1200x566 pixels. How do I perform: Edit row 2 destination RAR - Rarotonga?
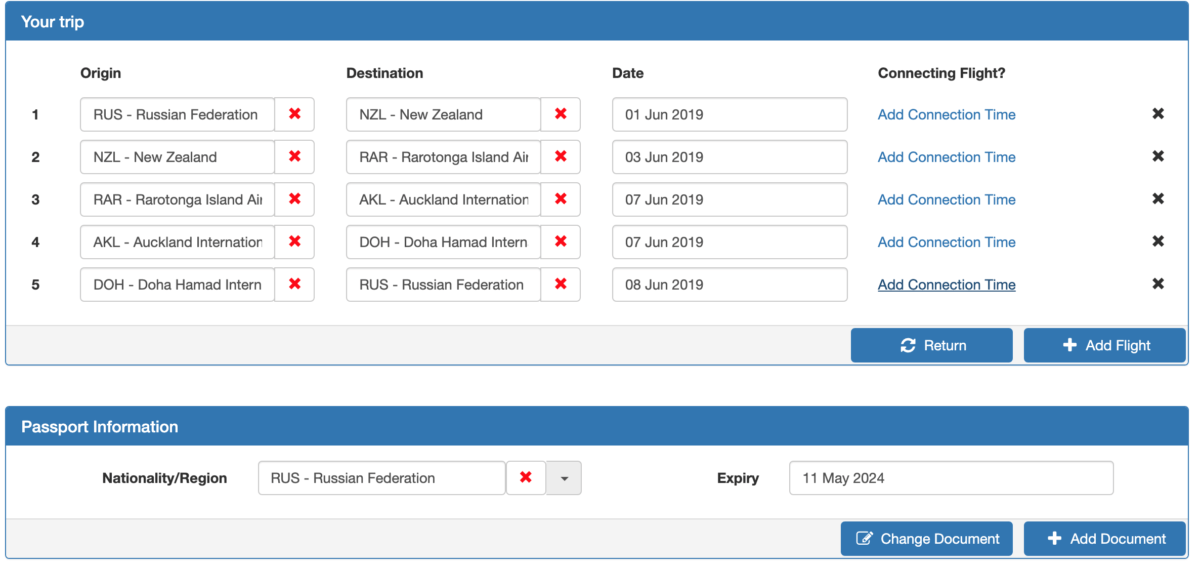[x=443, y=157]
